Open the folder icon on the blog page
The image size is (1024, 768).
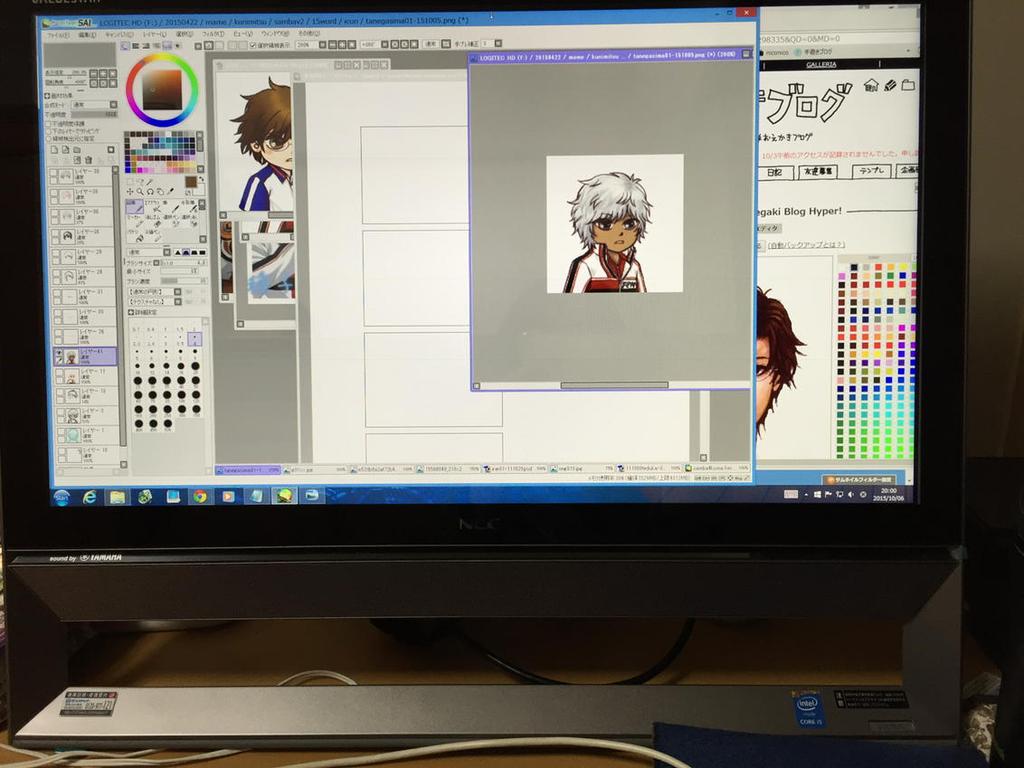(x=908, y=85)
